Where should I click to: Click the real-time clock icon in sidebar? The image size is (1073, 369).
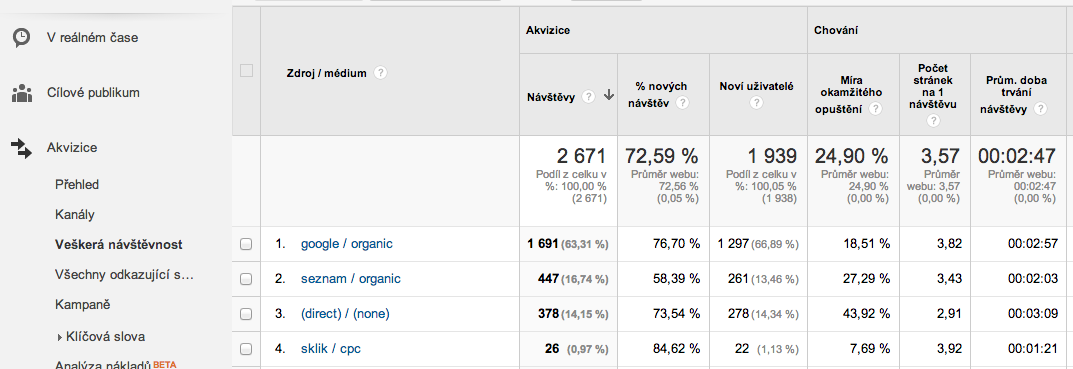(x=22, y=38)
